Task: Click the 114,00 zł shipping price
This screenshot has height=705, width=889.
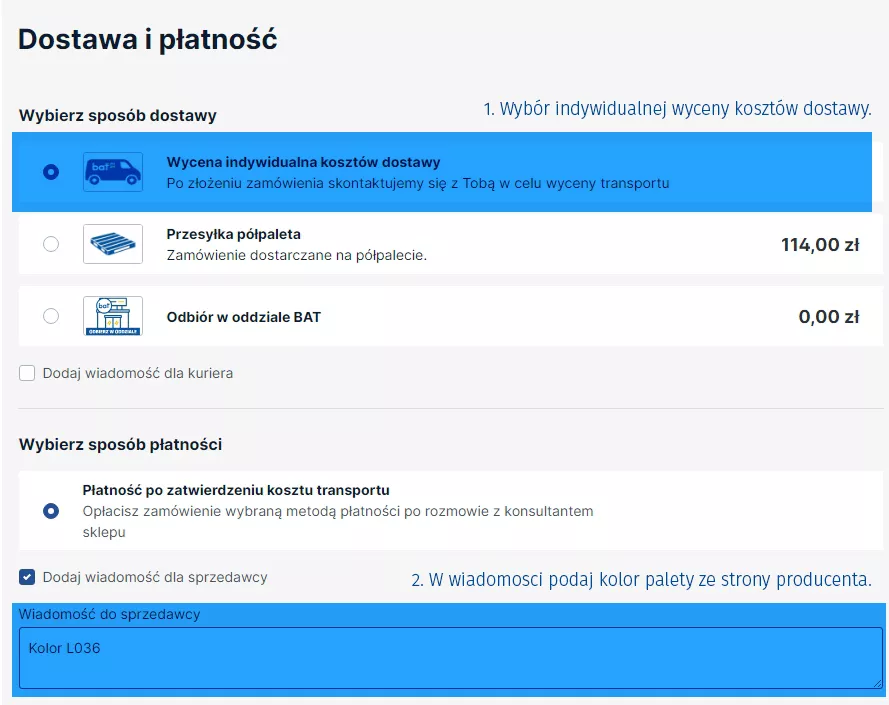Action: (819, 244)
